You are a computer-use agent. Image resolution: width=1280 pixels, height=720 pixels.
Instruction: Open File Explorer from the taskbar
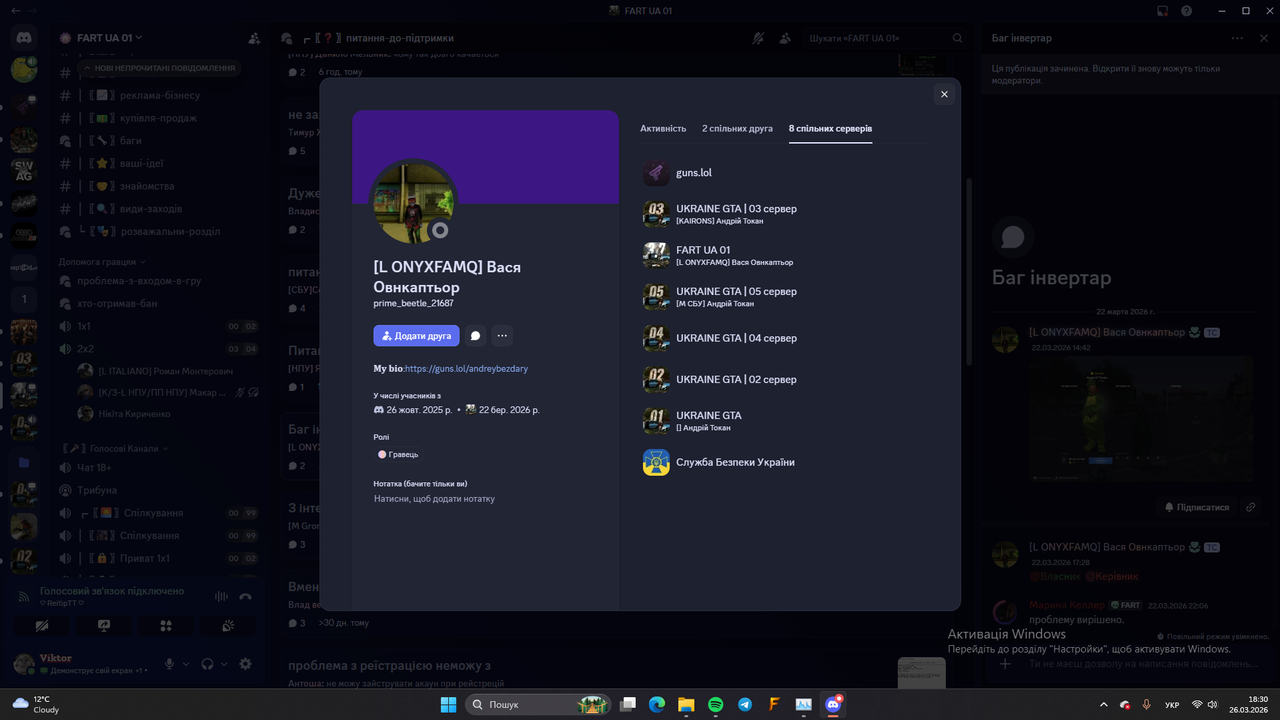(x=686, y=705)
